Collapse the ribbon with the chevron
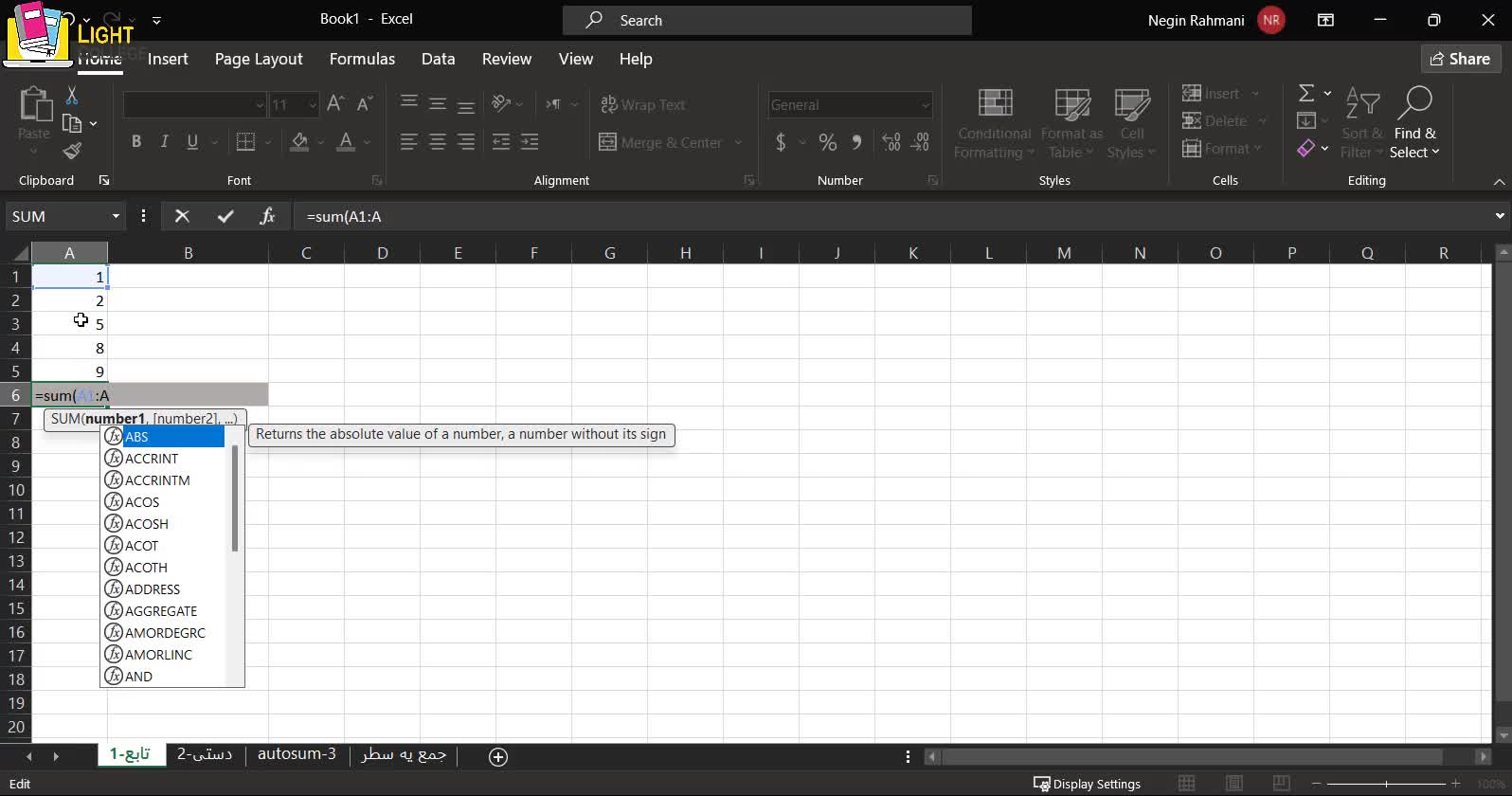The image size is (1512, 796). pos(1499,181)
